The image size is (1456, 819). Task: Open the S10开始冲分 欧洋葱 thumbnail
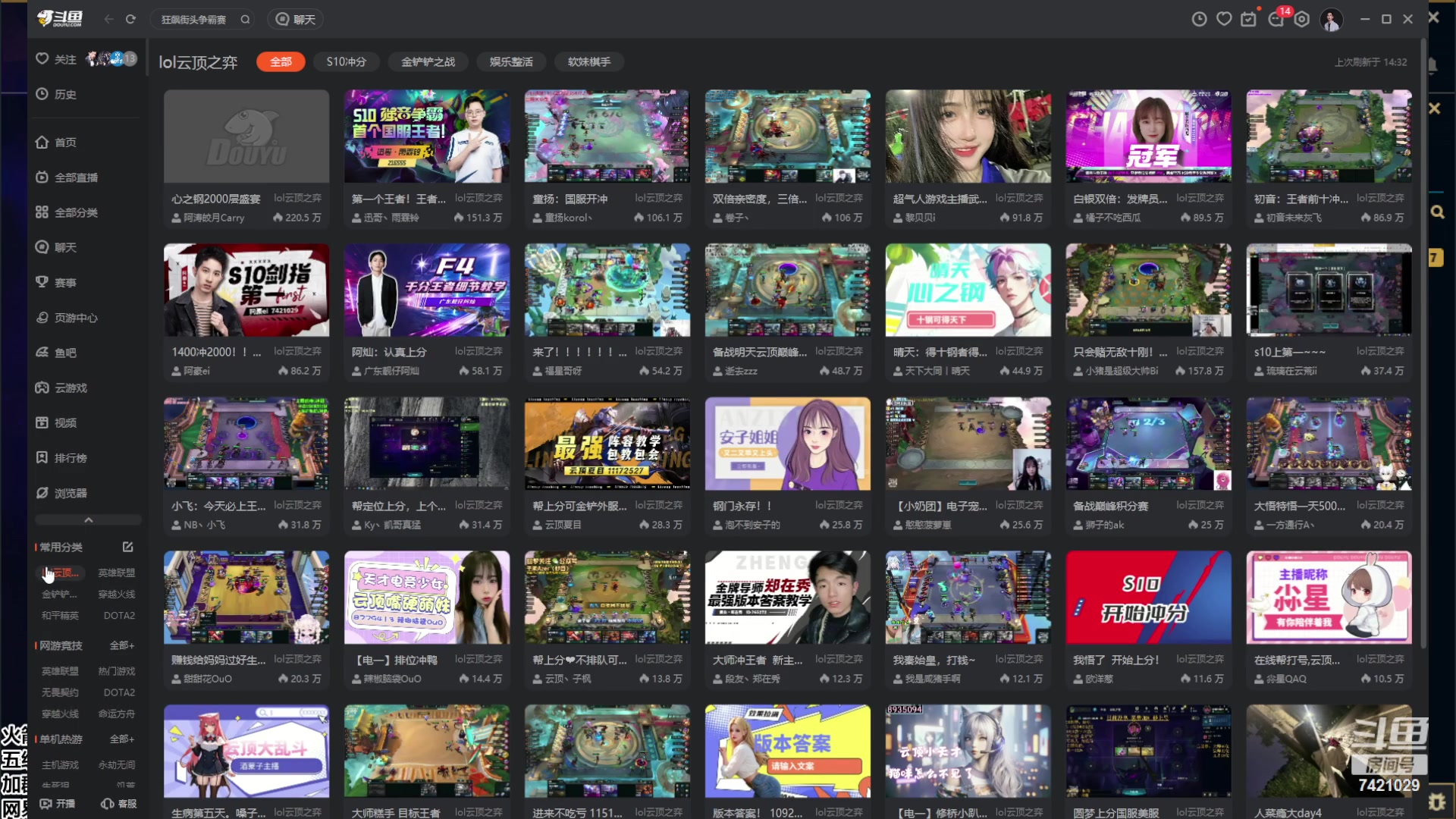1148,598
